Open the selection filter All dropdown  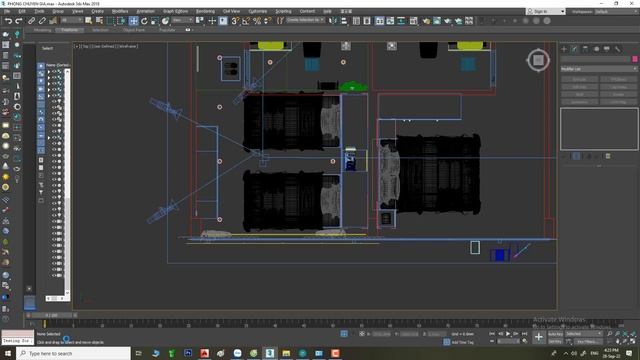point(71,20)
